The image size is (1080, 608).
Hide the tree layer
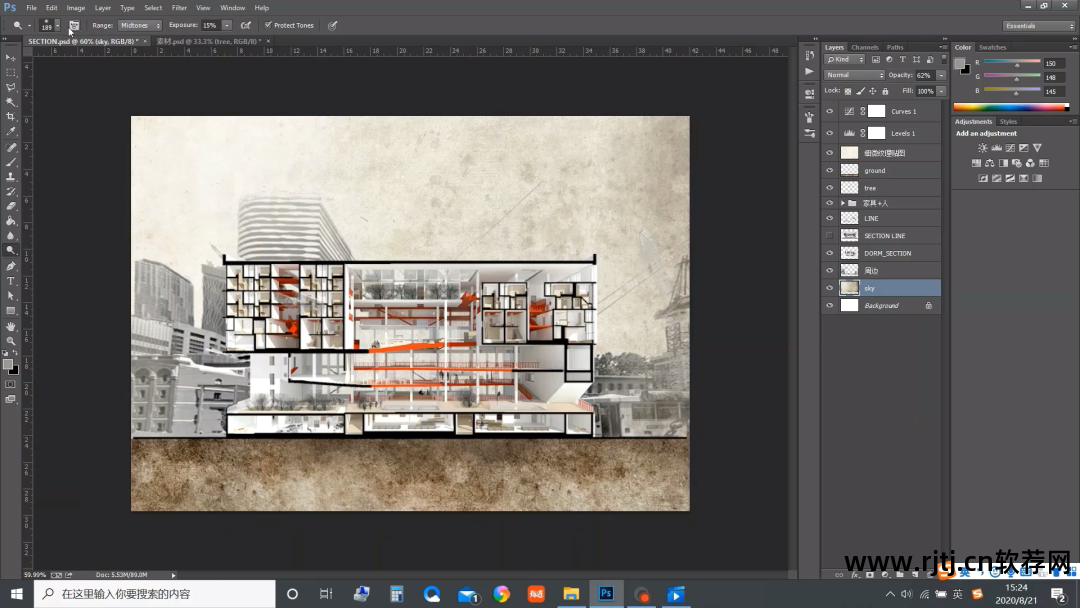click(829, 187)
